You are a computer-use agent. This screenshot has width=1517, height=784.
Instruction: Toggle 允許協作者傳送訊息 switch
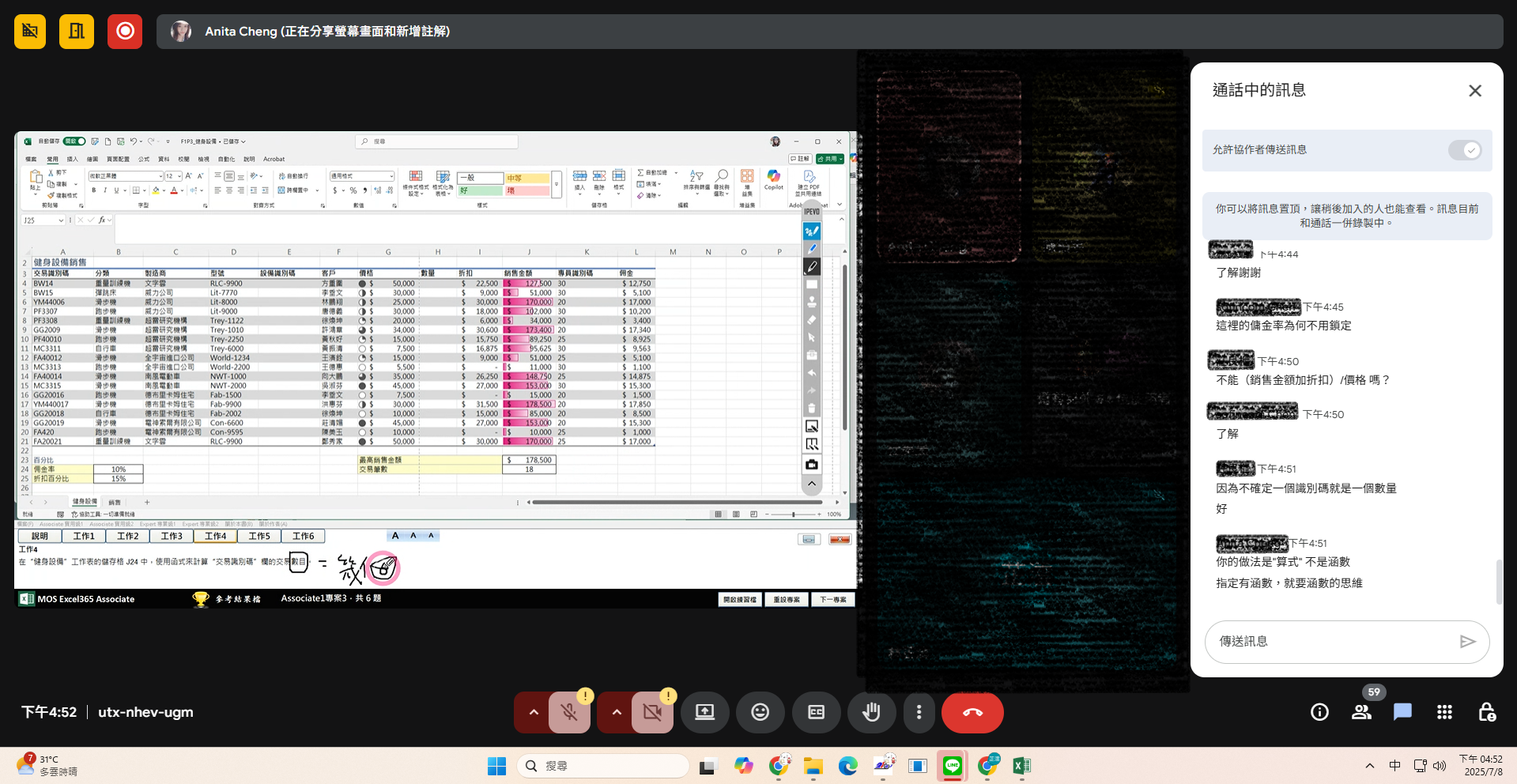[x=1464, y=150]
